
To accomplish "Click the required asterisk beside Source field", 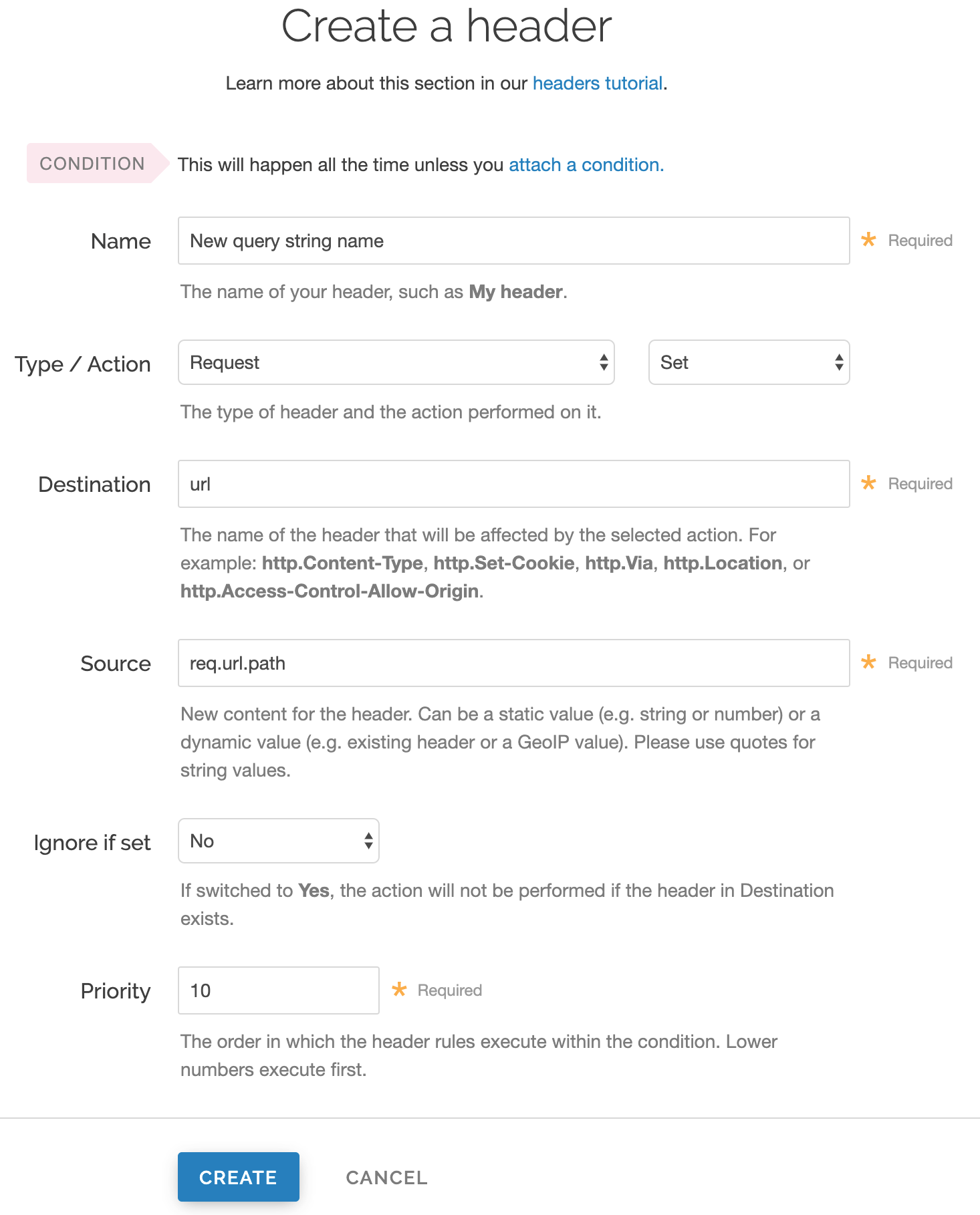I will click(868, 662).
